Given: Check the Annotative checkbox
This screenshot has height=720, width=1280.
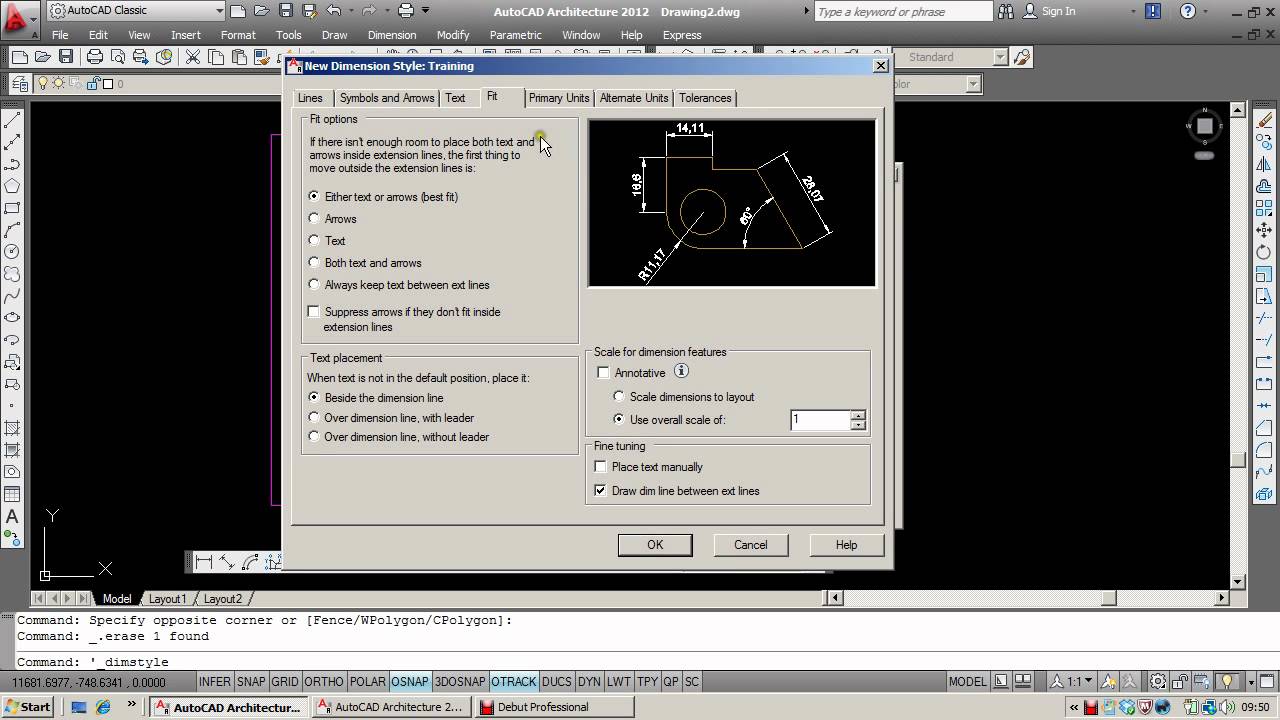Looking at the screenshot, I should point(603,373).
